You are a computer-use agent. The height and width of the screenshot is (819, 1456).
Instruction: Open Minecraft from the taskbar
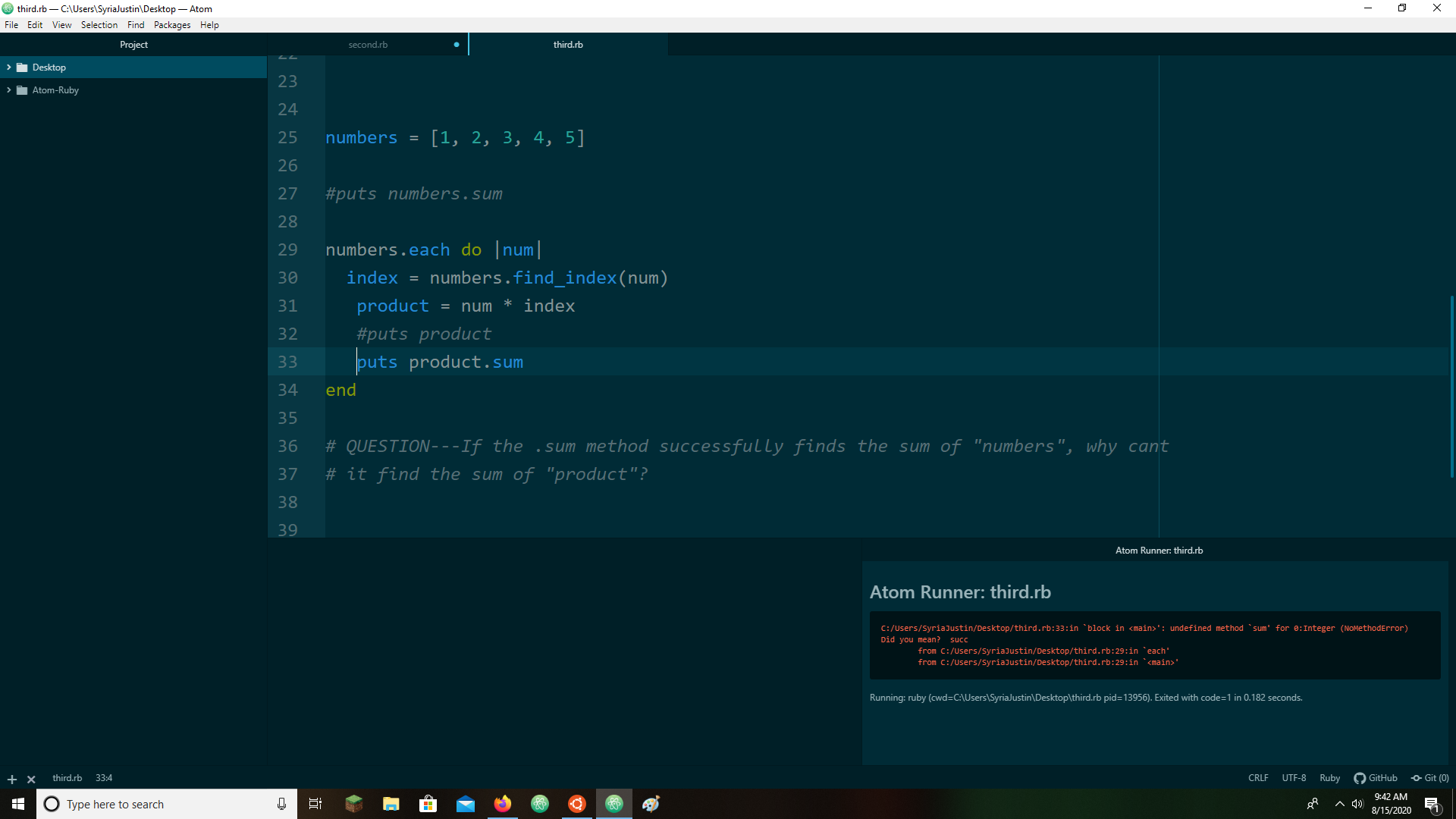tap(353, 804)
